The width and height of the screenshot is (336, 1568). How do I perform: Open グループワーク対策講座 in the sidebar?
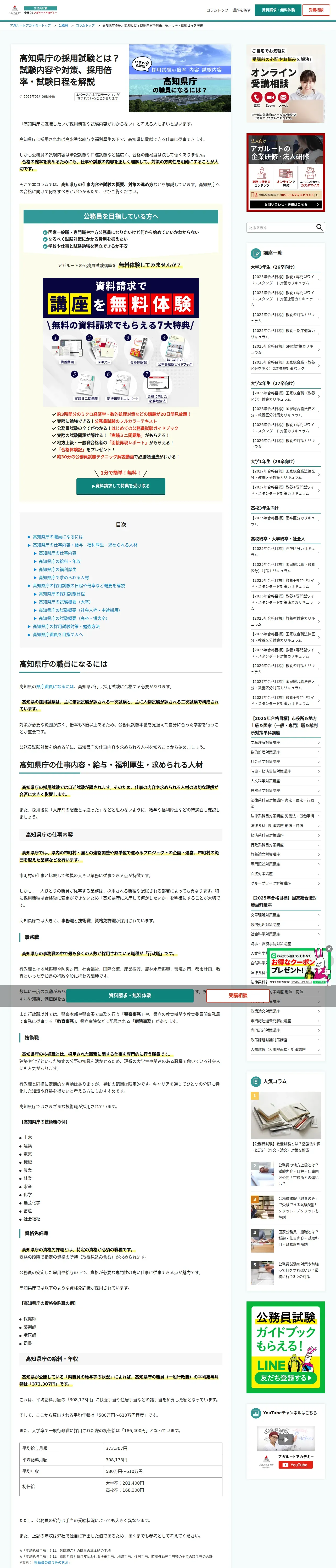click(285, 883)
